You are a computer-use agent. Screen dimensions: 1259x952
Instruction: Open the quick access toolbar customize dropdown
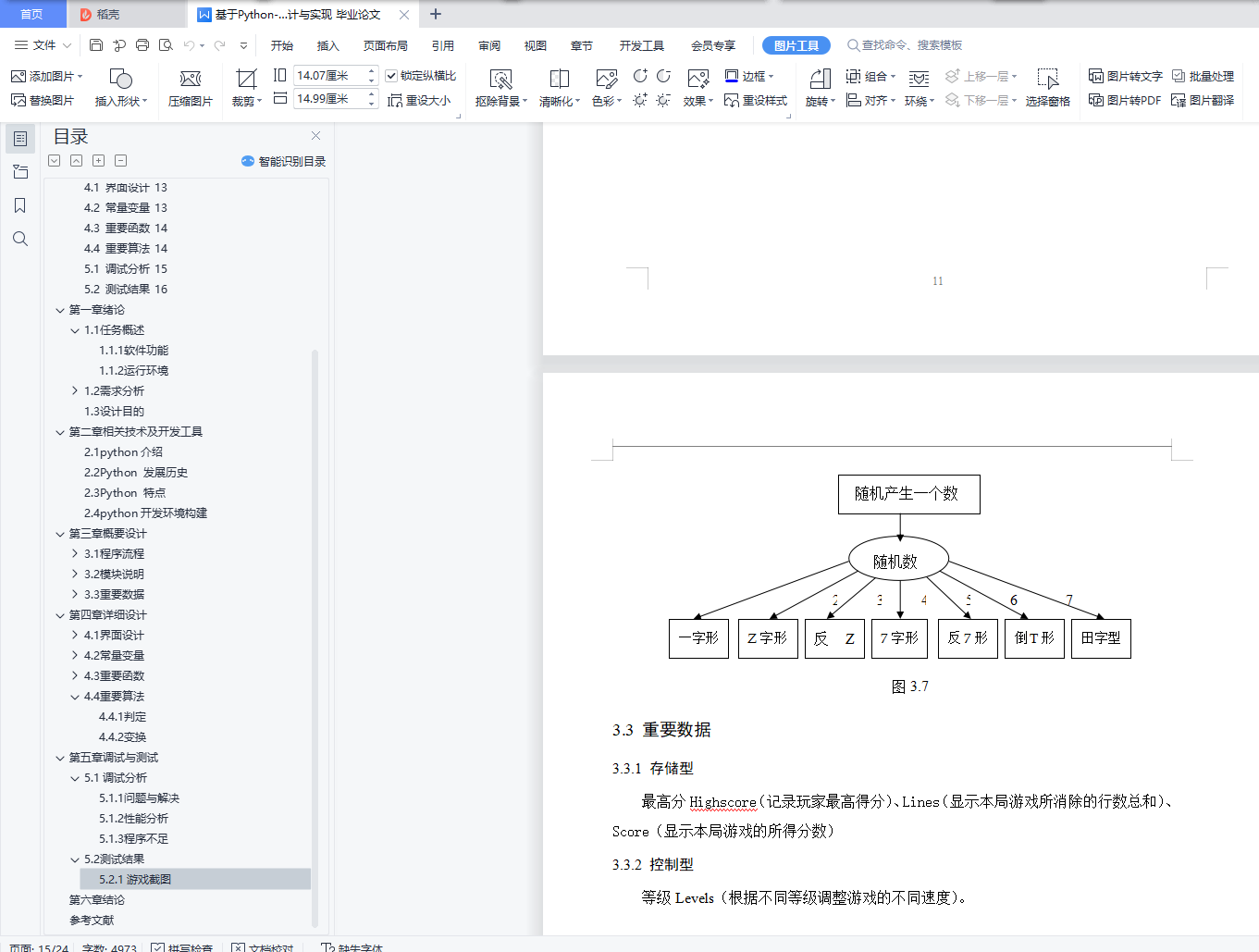[243, 44]
